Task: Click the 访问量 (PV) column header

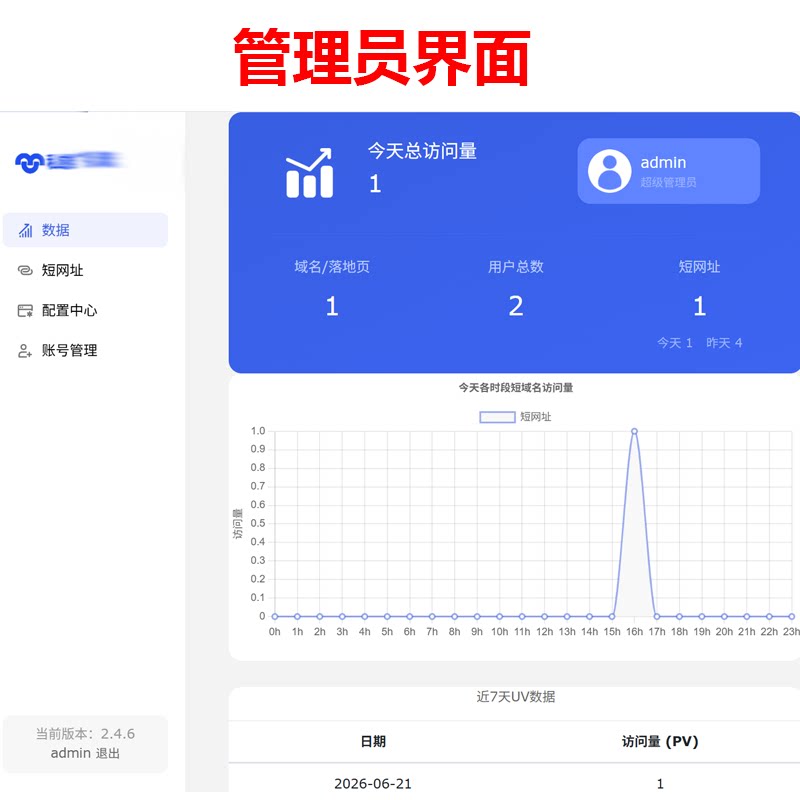Action: pyautogui.click(x=660, y=741)
